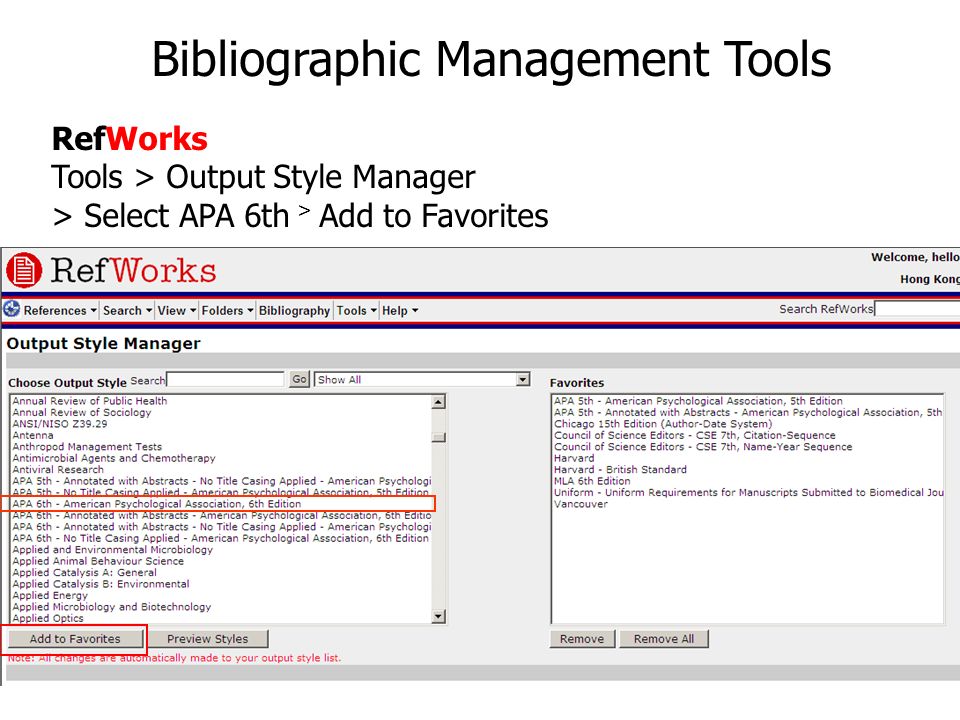
Task: Open the Tools menu
Action: click(x=356, y=310)
